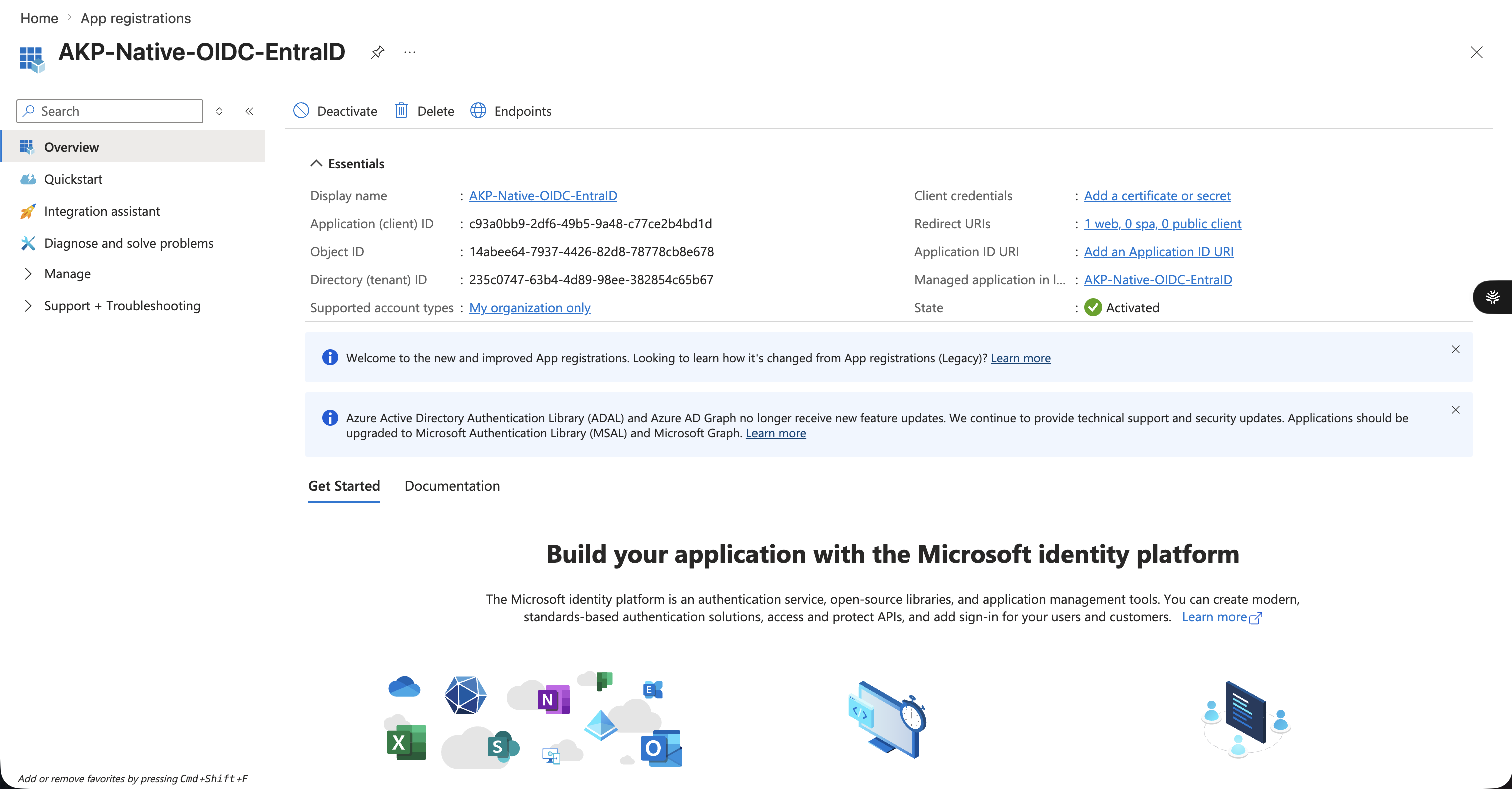Screen dimensions: 1512x789
Task: Click Add a certificate or secret
Action: [1157, 196]
